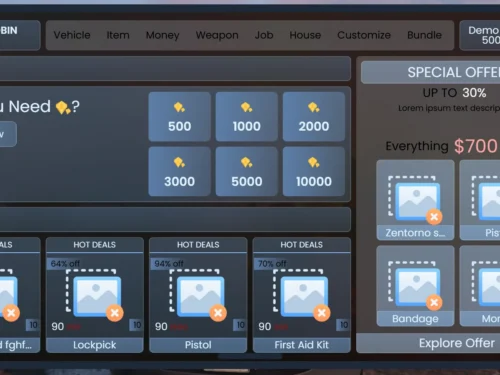Select the Money tab

[x=162, y=35]
